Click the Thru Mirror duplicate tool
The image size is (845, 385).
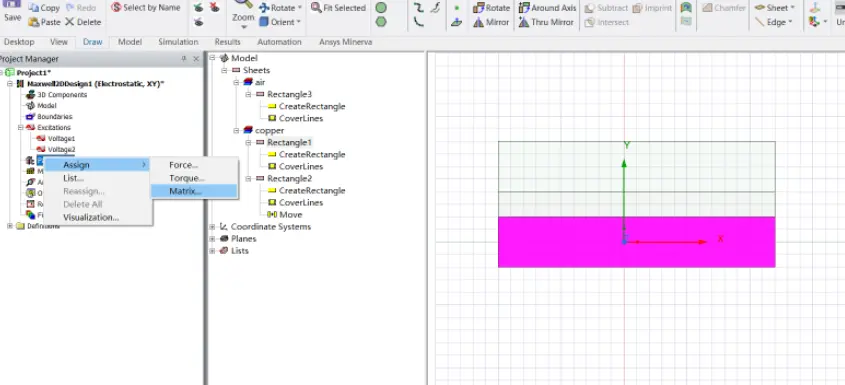pyautogui.click(x=547, y=22)
